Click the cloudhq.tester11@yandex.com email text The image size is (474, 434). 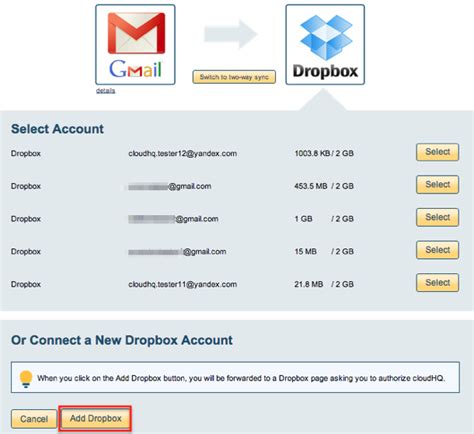tap(183, 284)
